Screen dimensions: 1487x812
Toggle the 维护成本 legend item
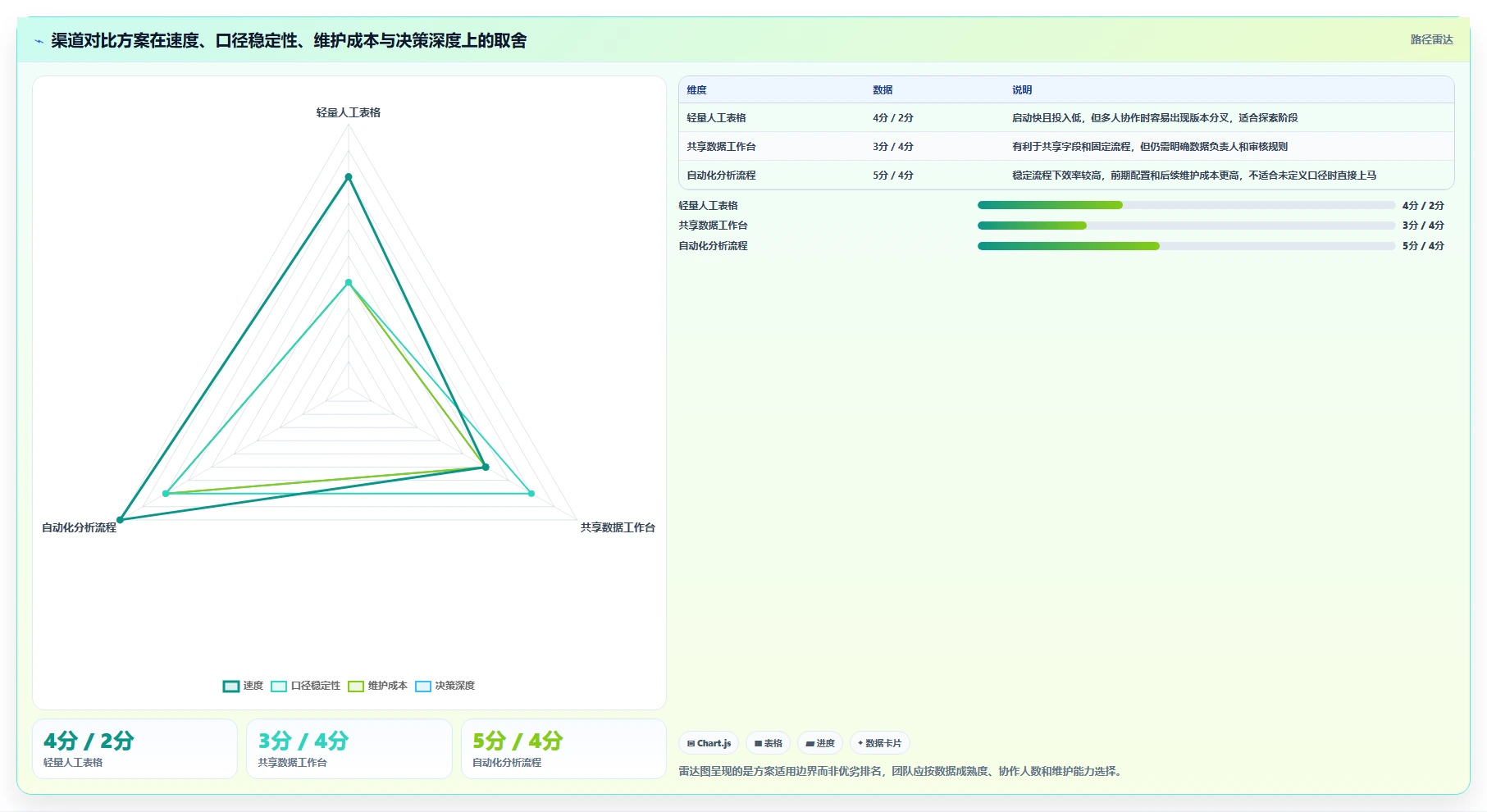tap(377, 686)
